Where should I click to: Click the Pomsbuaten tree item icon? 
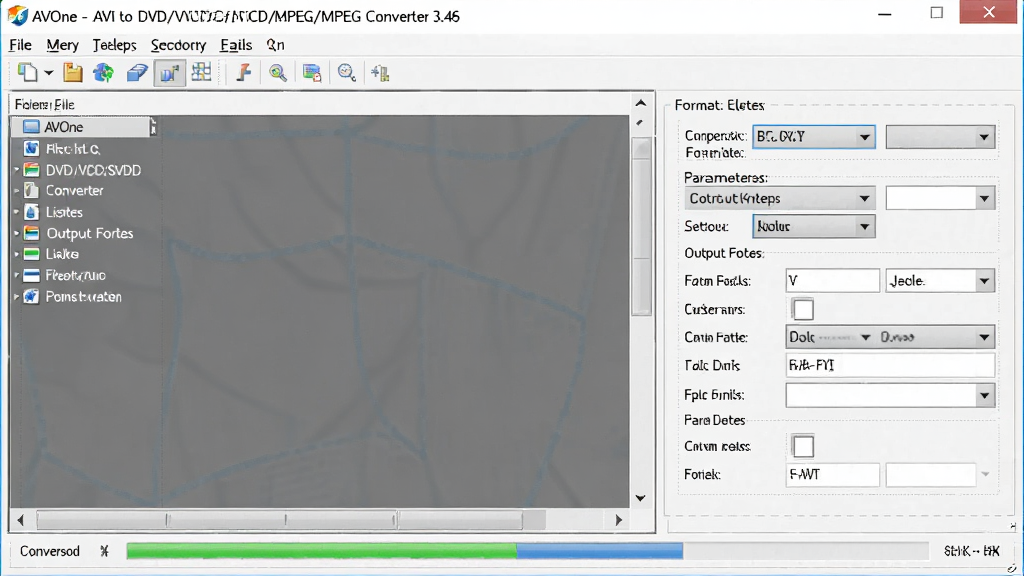coord(31,296)
